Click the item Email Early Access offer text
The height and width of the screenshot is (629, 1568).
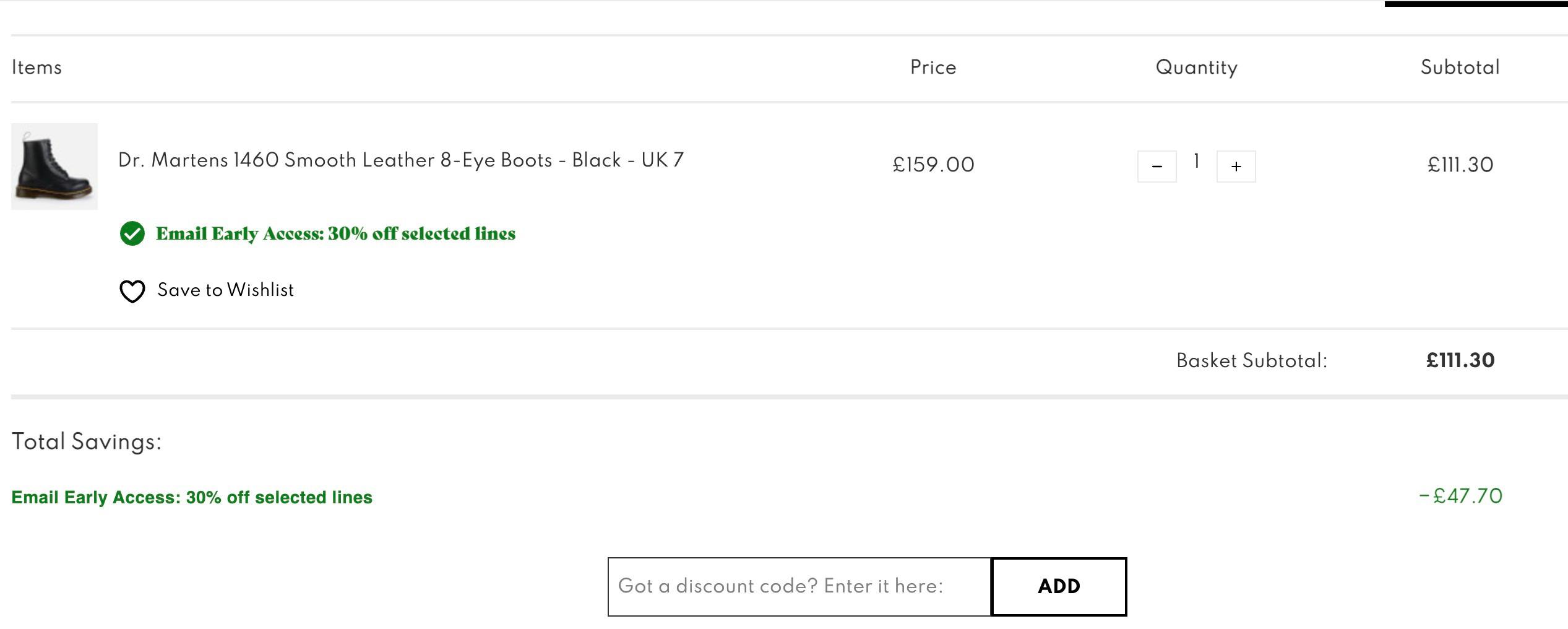[335, 234]
